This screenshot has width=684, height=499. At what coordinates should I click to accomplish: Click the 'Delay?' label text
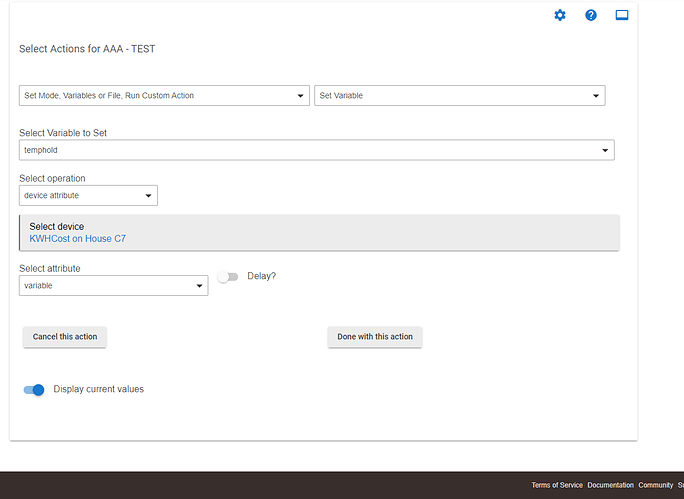point(262,276)
